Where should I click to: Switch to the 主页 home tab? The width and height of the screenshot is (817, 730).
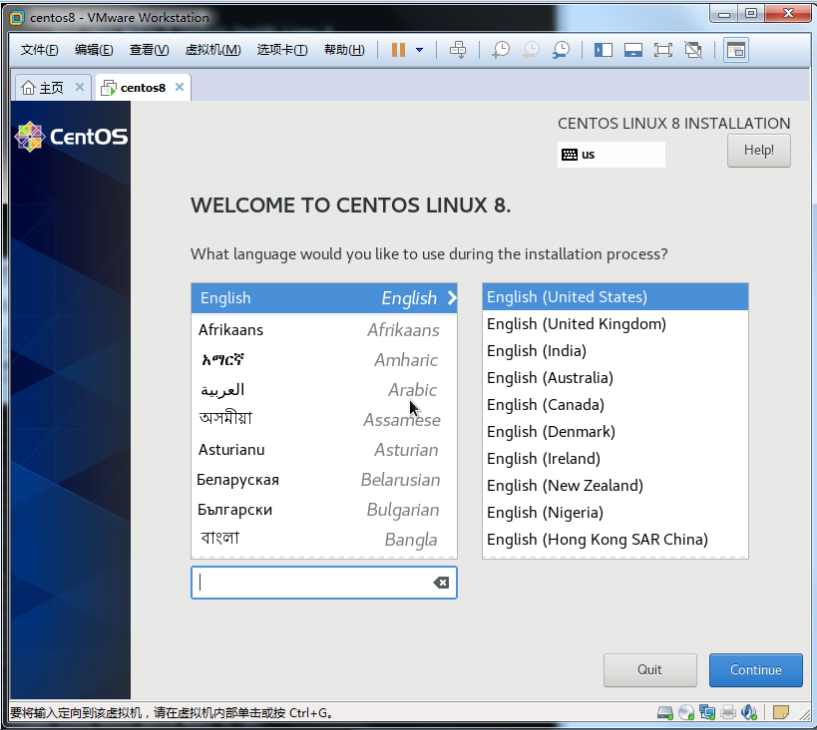tap(44, 88)
